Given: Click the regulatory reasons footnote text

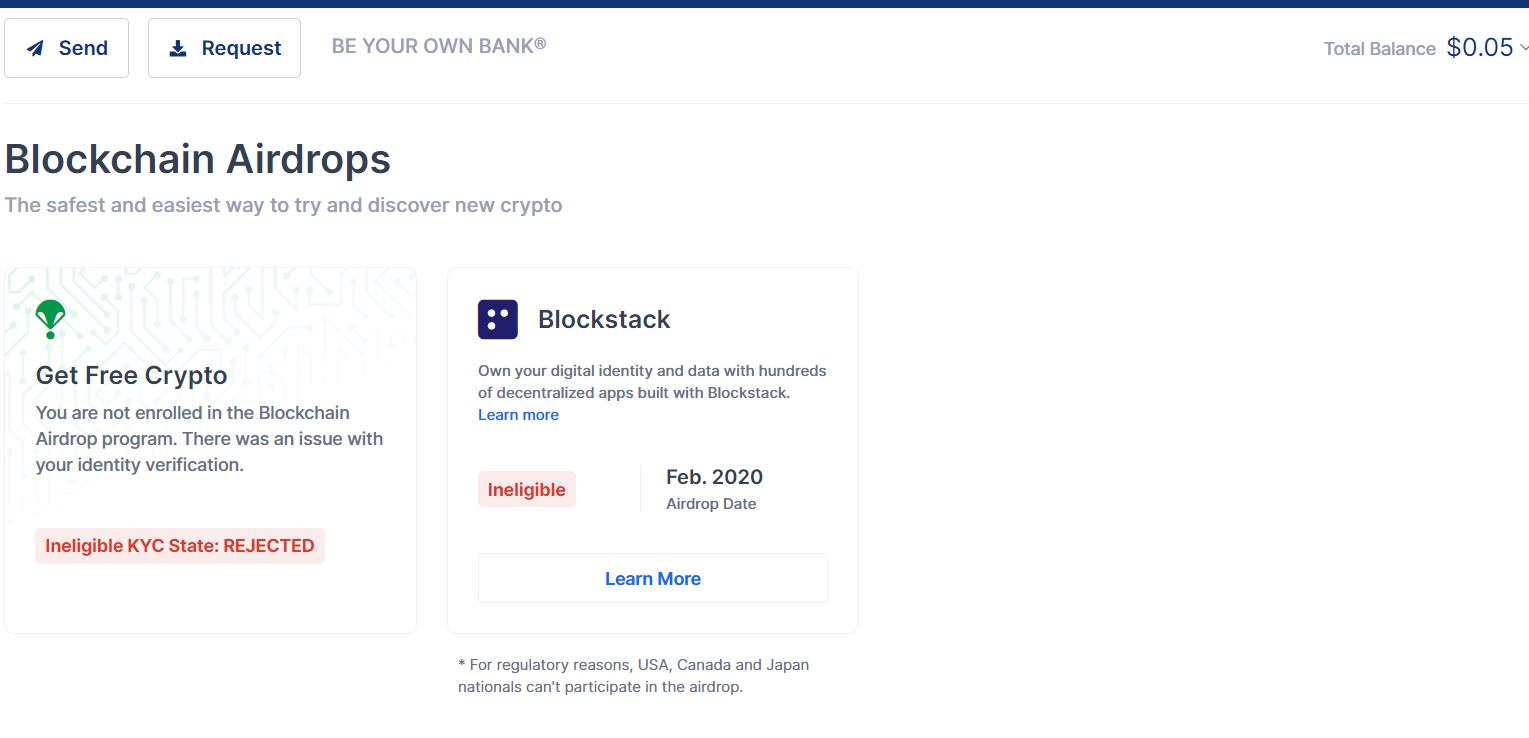Looking at the screenshot, I should [x=634, y=676].
